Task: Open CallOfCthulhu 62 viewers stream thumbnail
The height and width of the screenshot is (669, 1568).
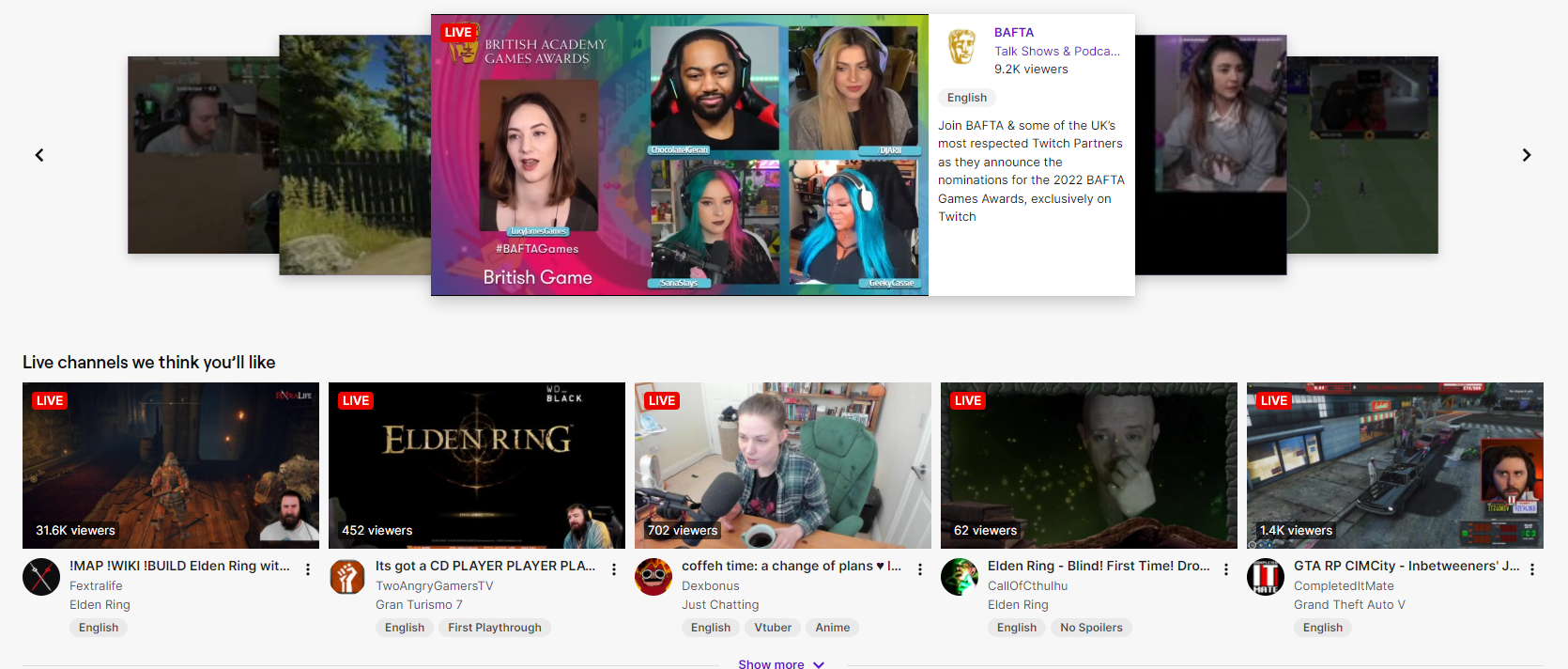Action: [x=1089, y=465]
